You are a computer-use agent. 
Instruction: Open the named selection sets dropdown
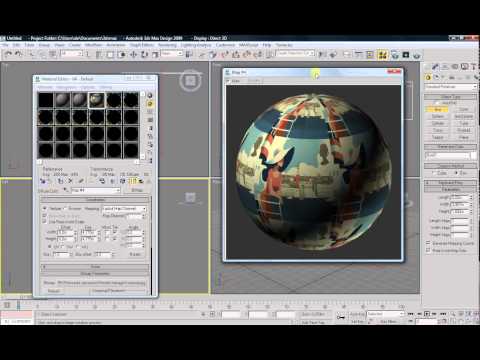pos(296,53)
